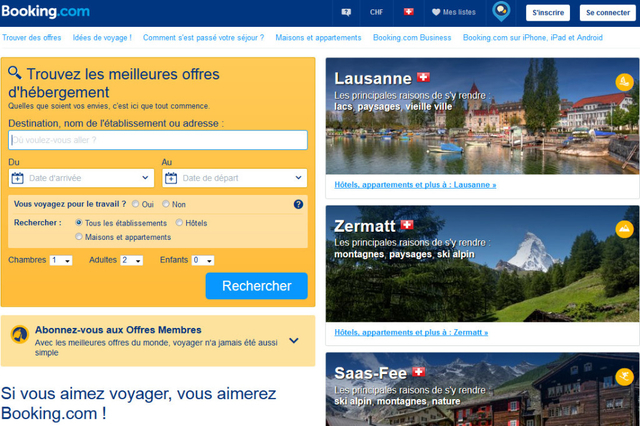Open the Booking.com Business menu item
This screenshot has width=640, height=426.
click(x=412, y=38)
